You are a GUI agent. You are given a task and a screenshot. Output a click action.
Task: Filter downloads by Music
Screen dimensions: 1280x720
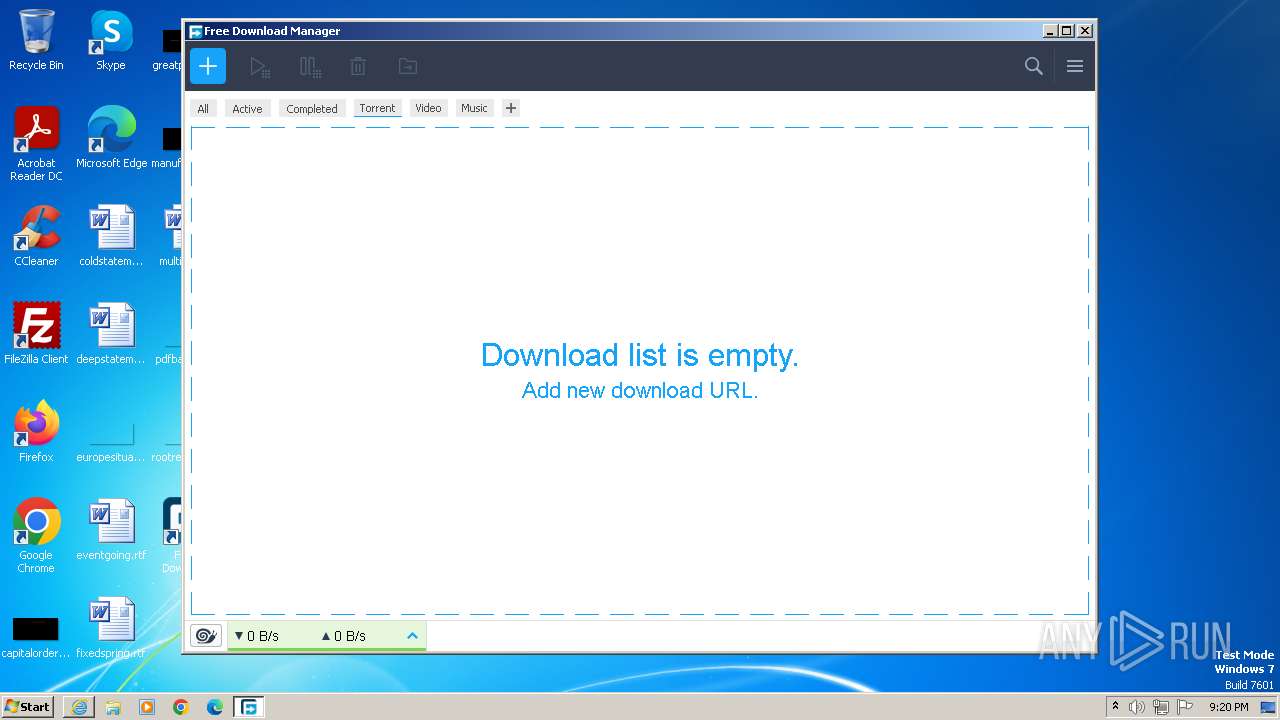click(x=474, y=108)
